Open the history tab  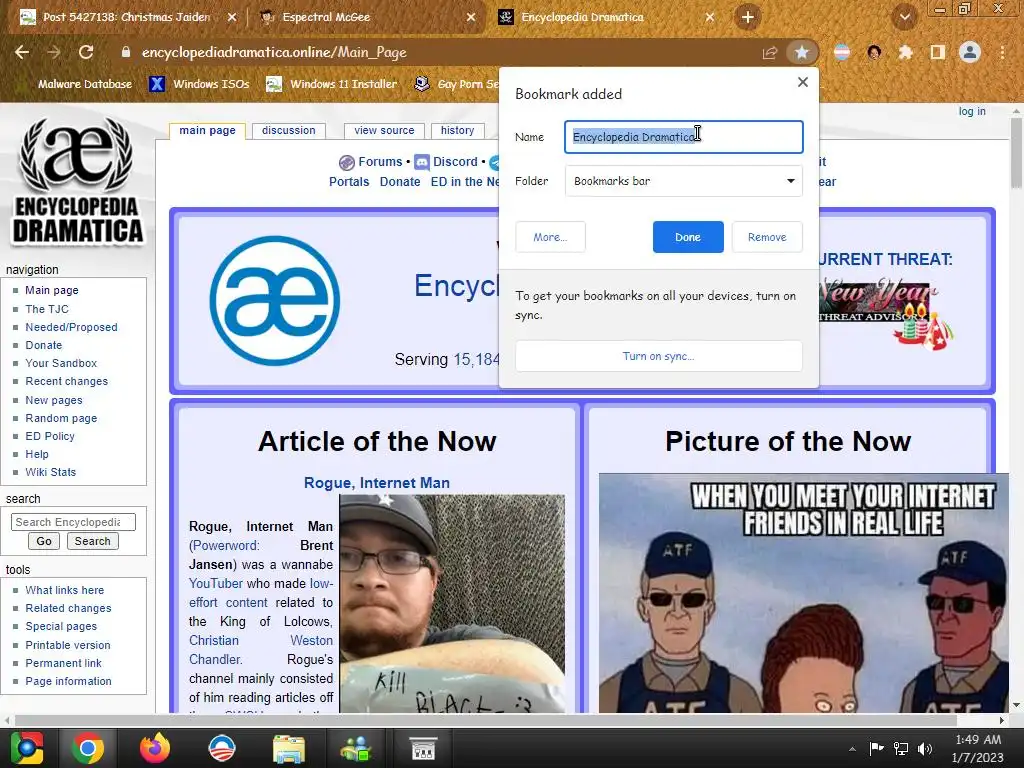click(x=457, y=131)
